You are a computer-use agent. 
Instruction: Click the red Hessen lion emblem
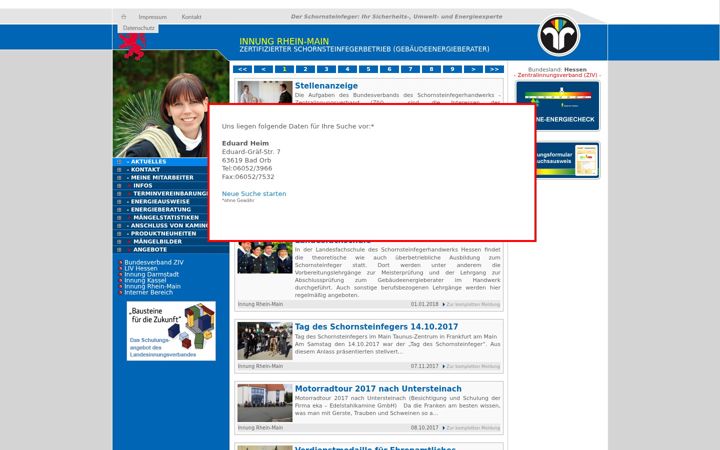click(x=133, y=46)
